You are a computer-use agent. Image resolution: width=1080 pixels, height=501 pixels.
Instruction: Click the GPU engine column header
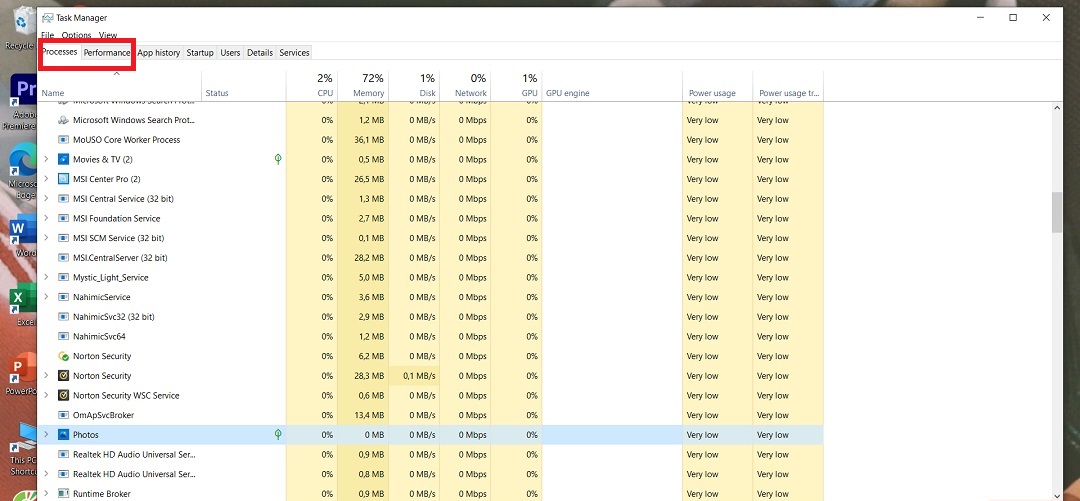(x=612, y=85)
